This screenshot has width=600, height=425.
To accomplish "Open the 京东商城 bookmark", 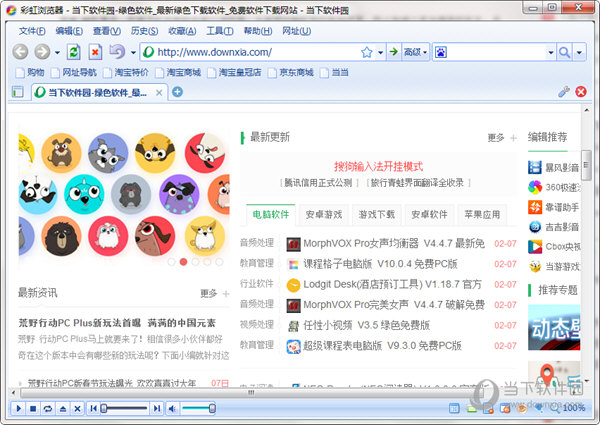I will pyautogui.click(x=291, y=72).
